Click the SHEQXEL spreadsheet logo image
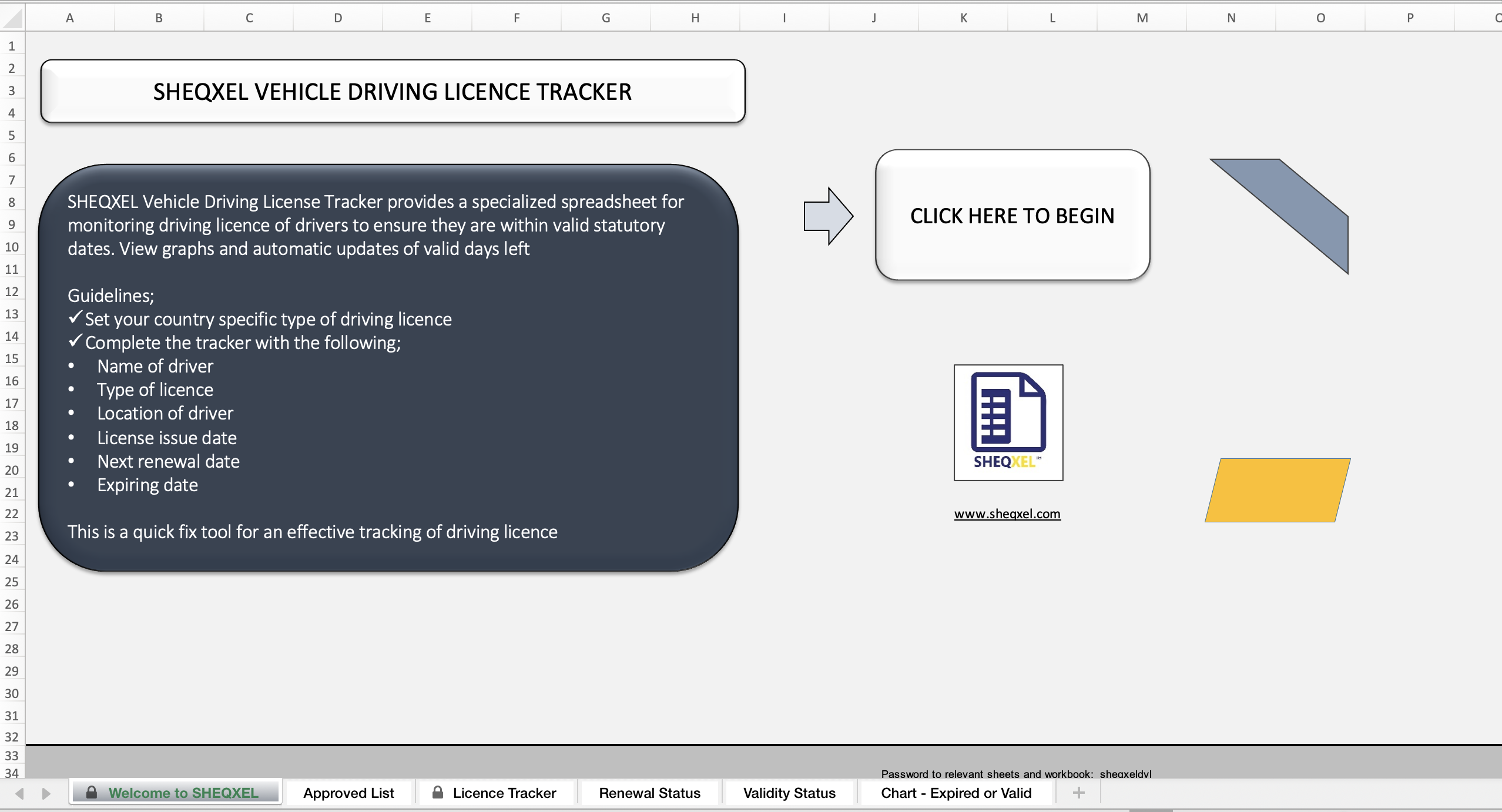1502x812 pixels. coord(1008,422)
